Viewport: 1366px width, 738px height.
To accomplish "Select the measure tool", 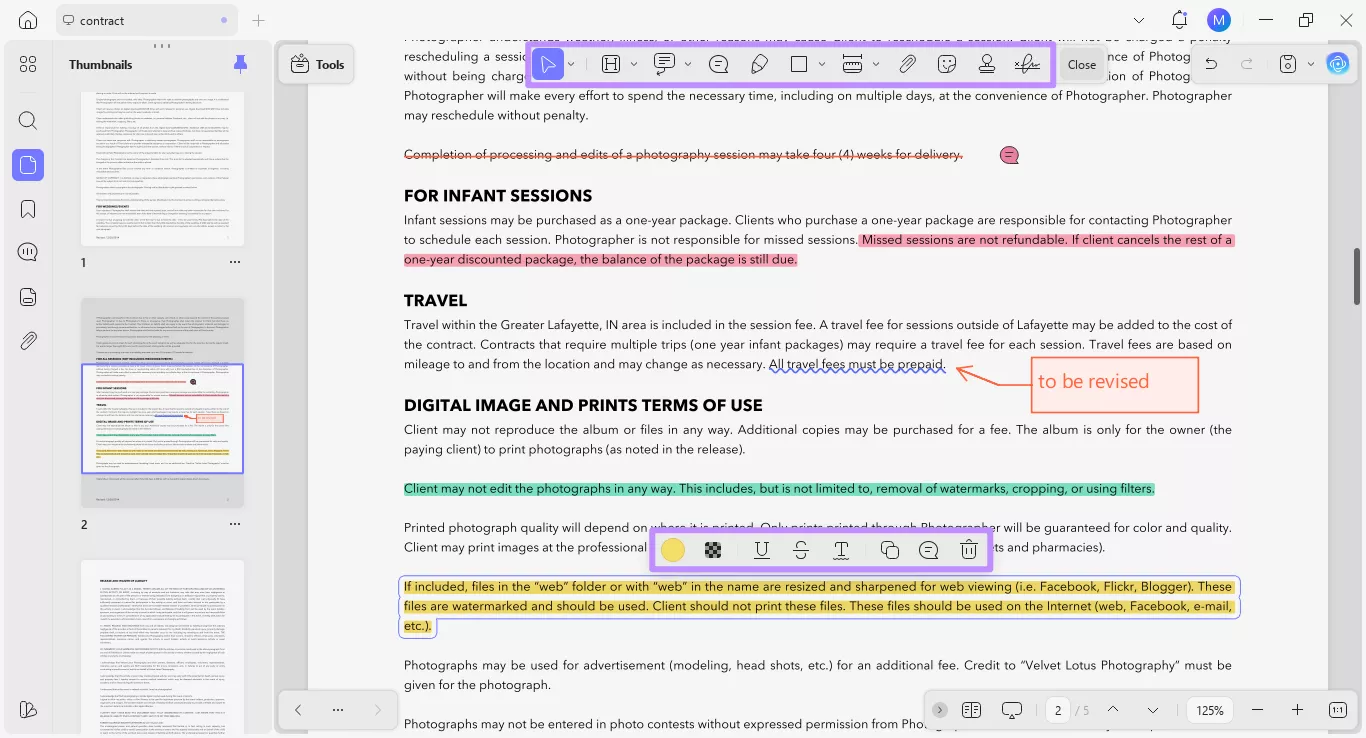I will click(852, 64).
